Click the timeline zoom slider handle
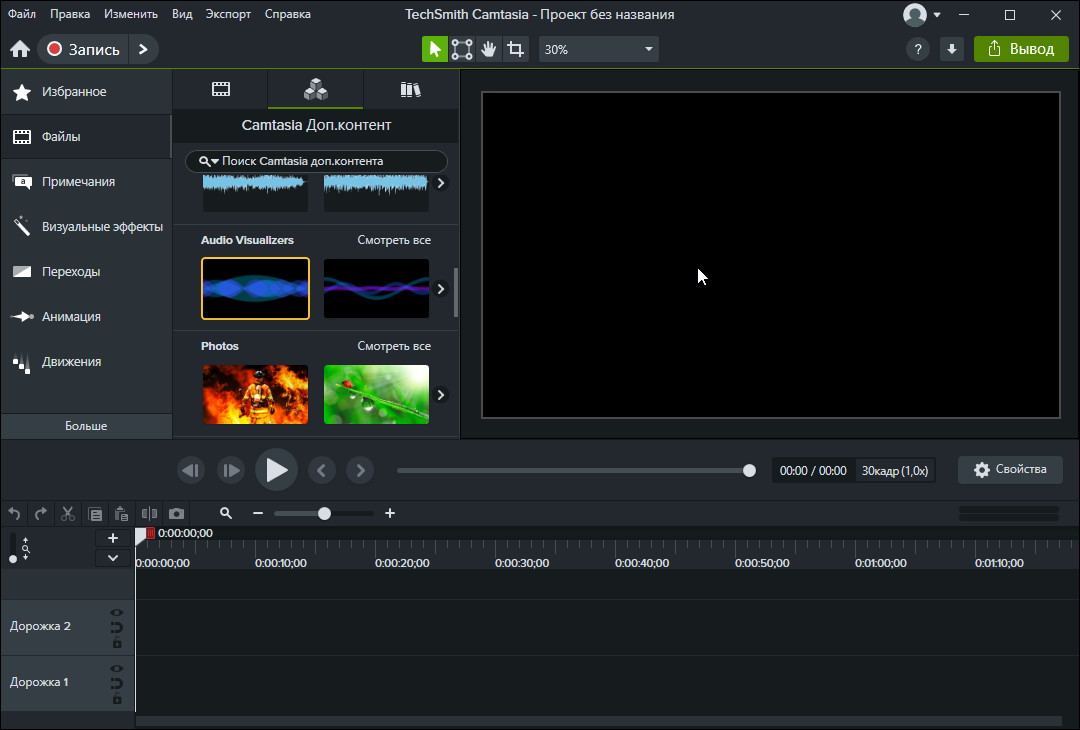This screenshot has height=730, width=1080. coord(324,513)
